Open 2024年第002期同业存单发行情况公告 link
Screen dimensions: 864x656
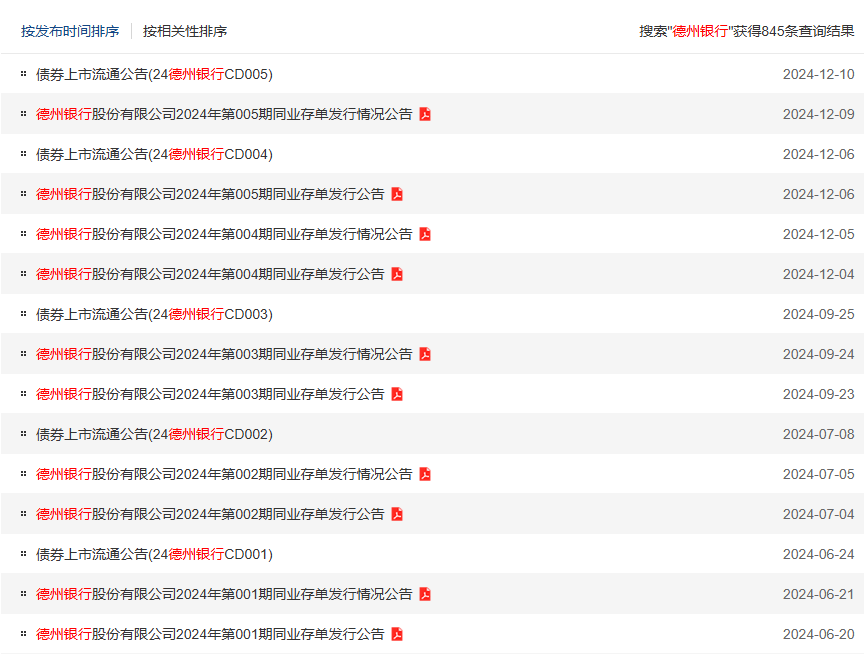click(x=224, y=474)
